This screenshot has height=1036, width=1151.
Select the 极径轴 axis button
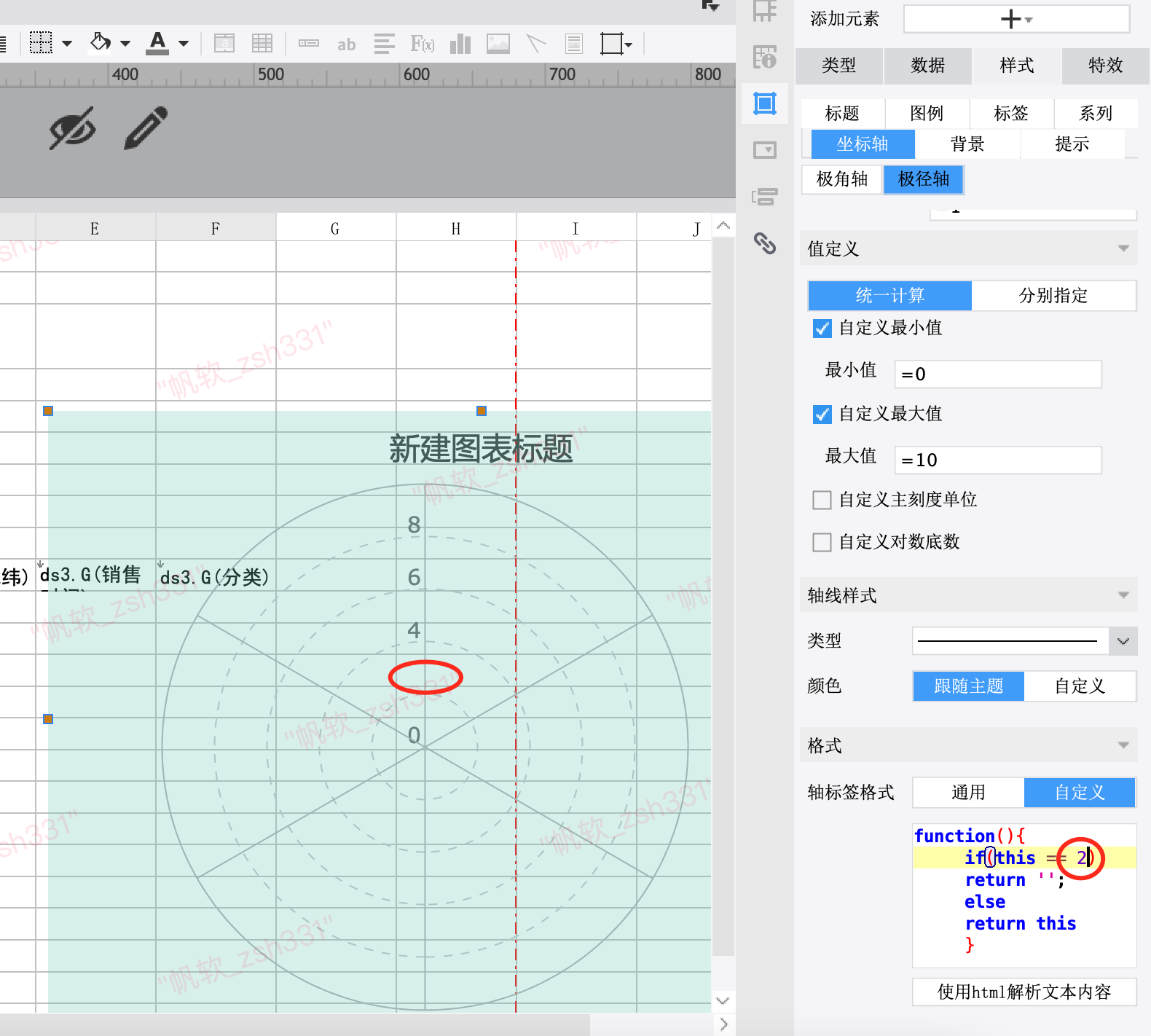(924, 179)
